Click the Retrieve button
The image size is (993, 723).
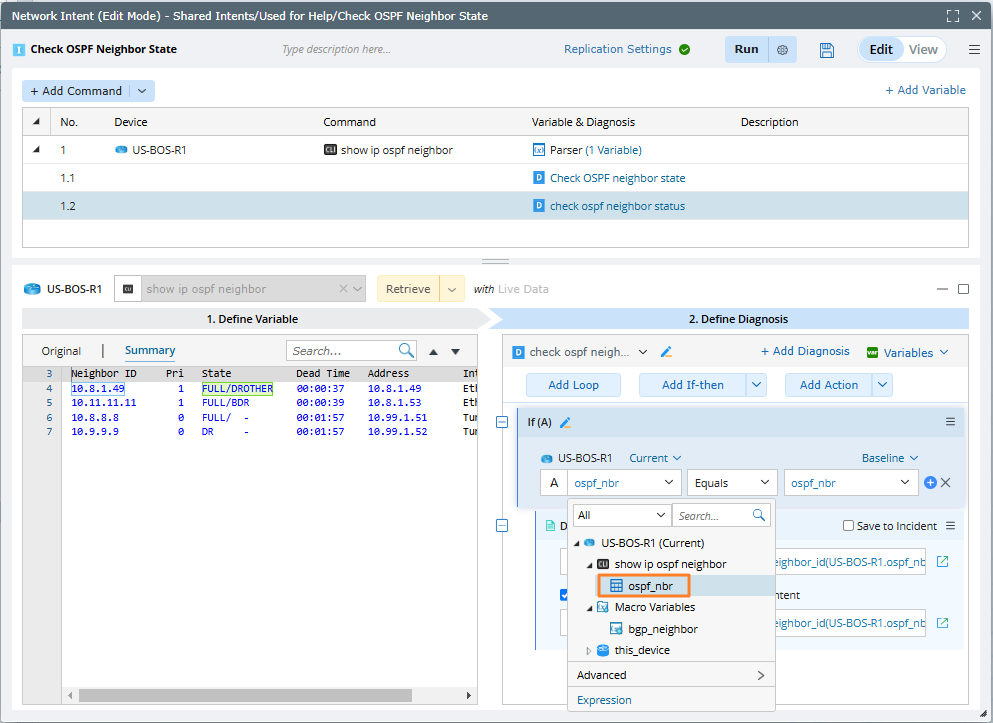coord(408,289)
